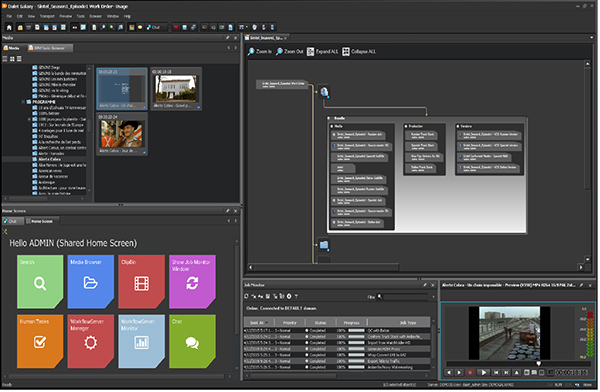600x392 pixels.
Task: Switch to list view in Media panel
Action: 5,59
